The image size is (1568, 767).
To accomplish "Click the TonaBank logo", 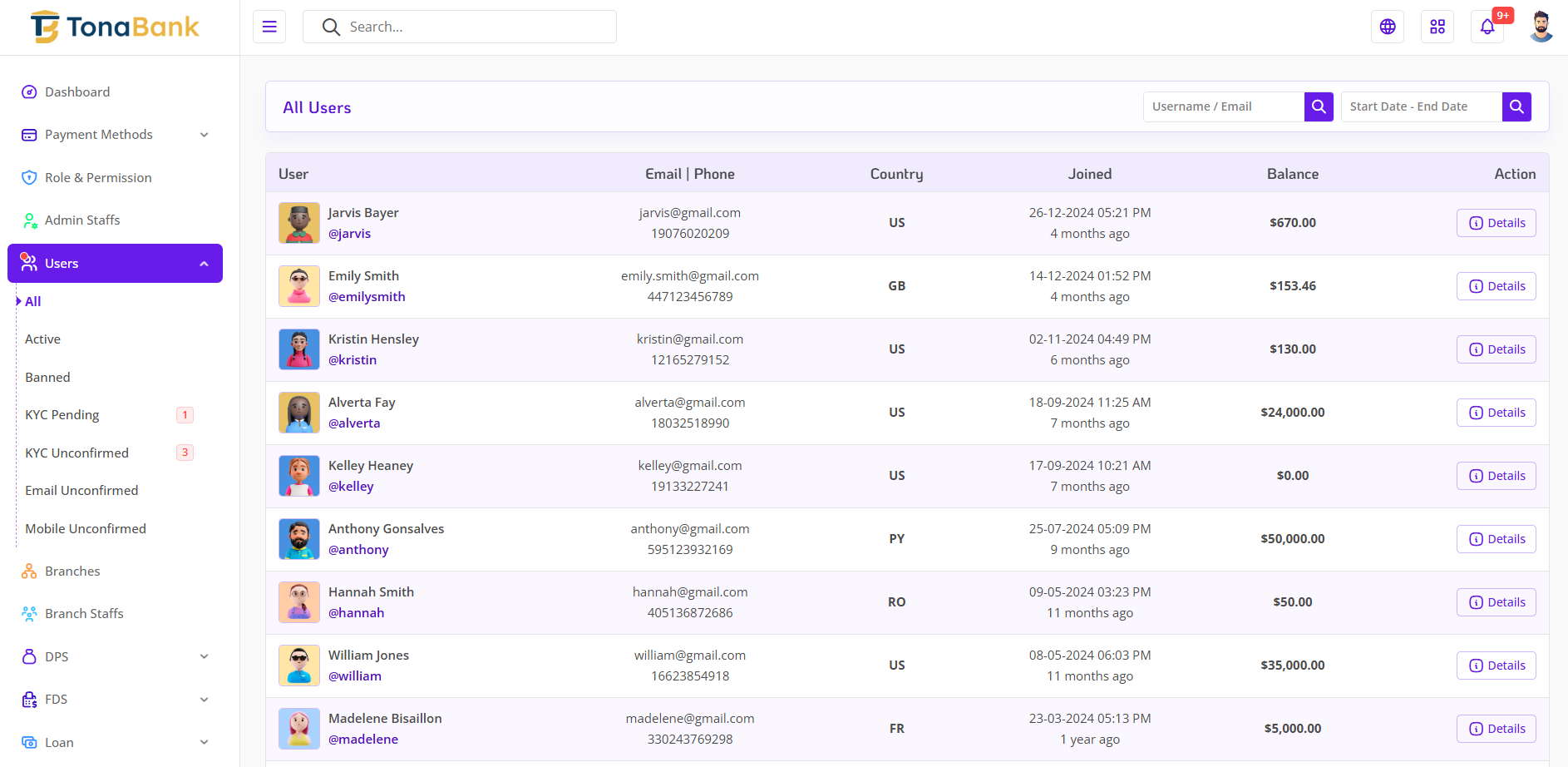I will tap(116, 27).
